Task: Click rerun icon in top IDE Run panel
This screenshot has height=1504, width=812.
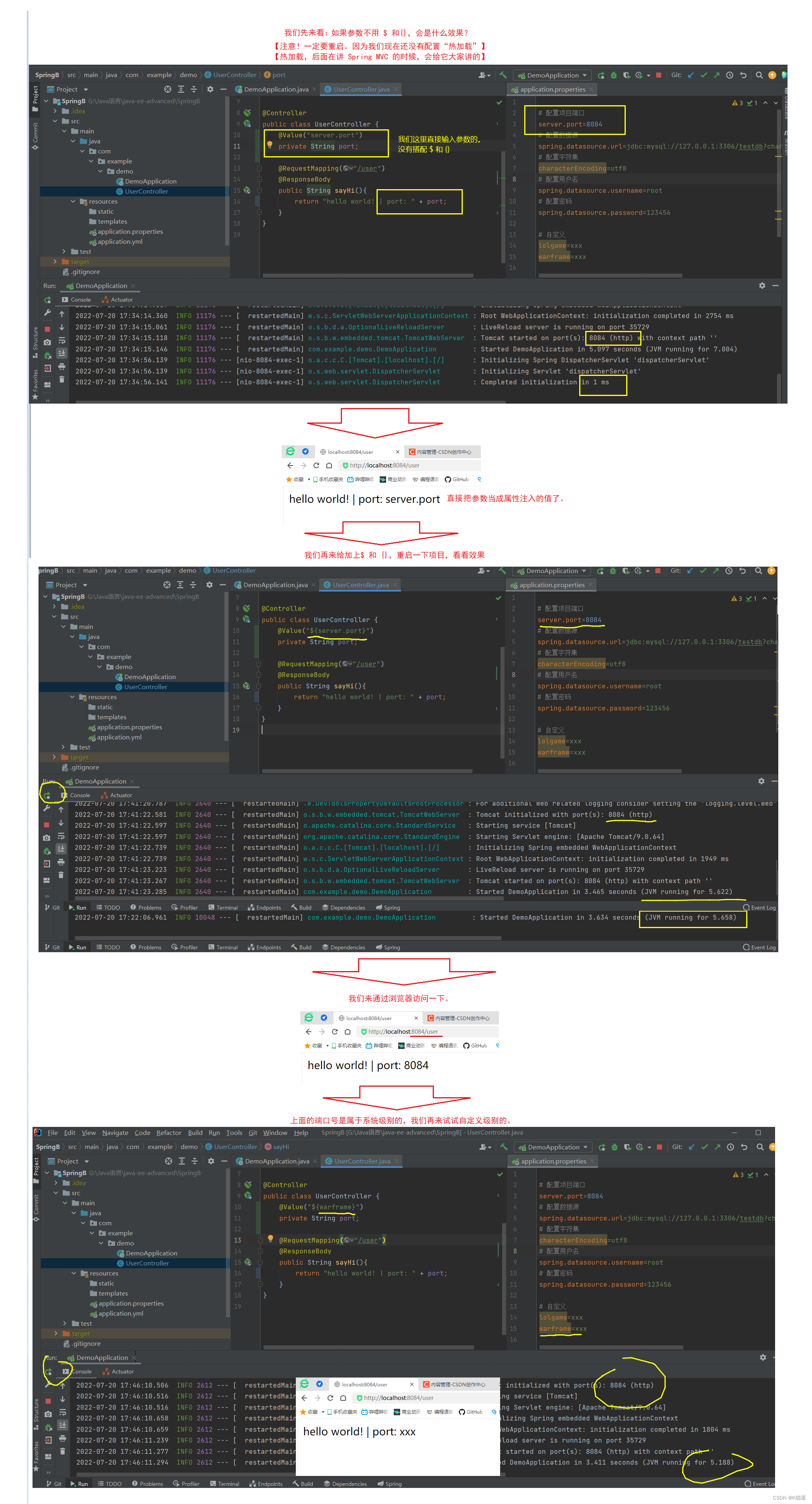Action: pos(47,300)
